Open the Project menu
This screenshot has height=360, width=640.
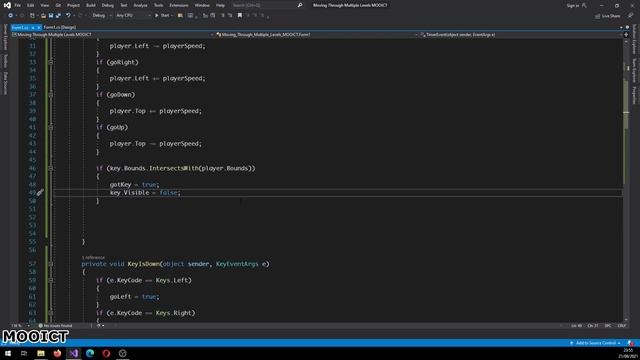[x=73, y=5]
